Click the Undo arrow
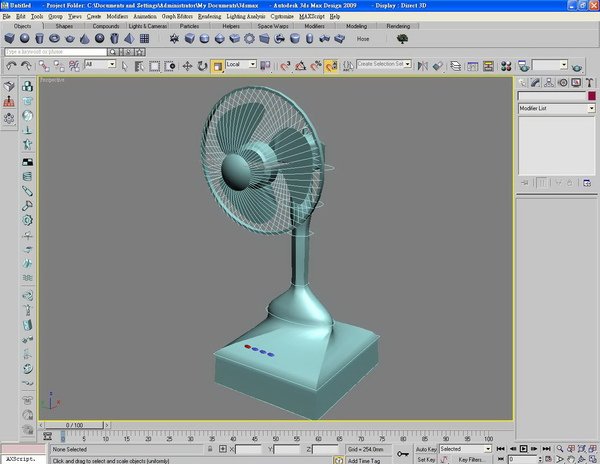 [11, 66]
